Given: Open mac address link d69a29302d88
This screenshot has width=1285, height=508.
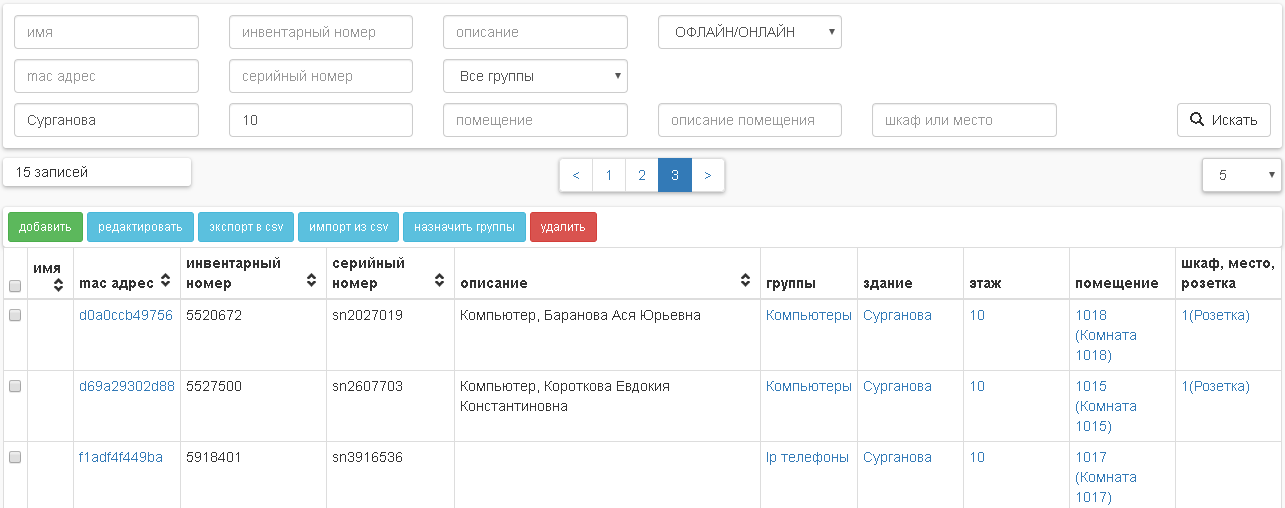Looking at the screenshot, I should coord(127,386).
